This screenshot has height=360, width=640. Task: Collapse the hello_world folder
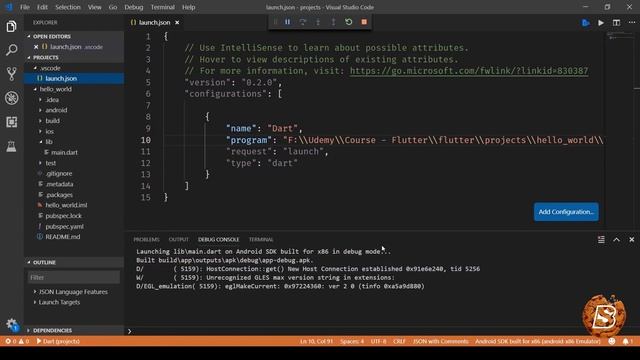click(x=35, y=89)
